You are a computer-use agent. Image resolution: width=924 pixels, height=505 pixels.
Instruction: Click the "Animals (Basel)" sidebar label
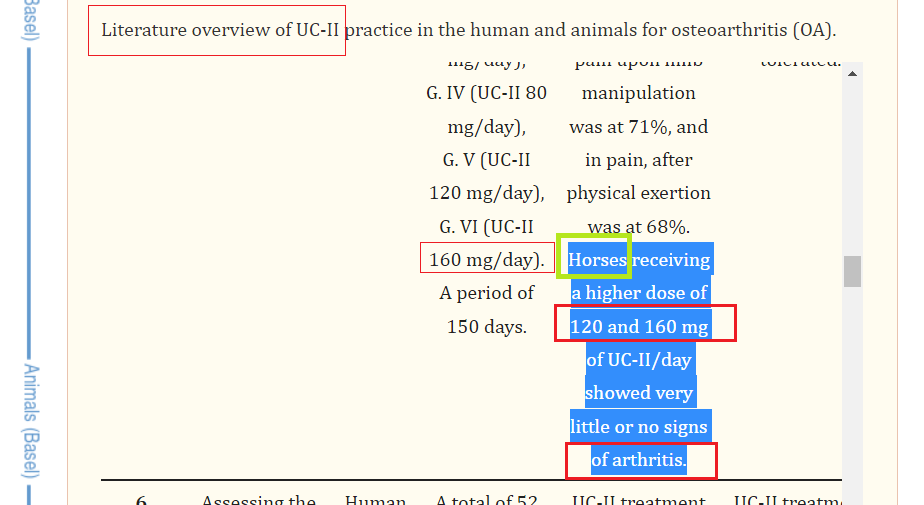coord(31,421)
